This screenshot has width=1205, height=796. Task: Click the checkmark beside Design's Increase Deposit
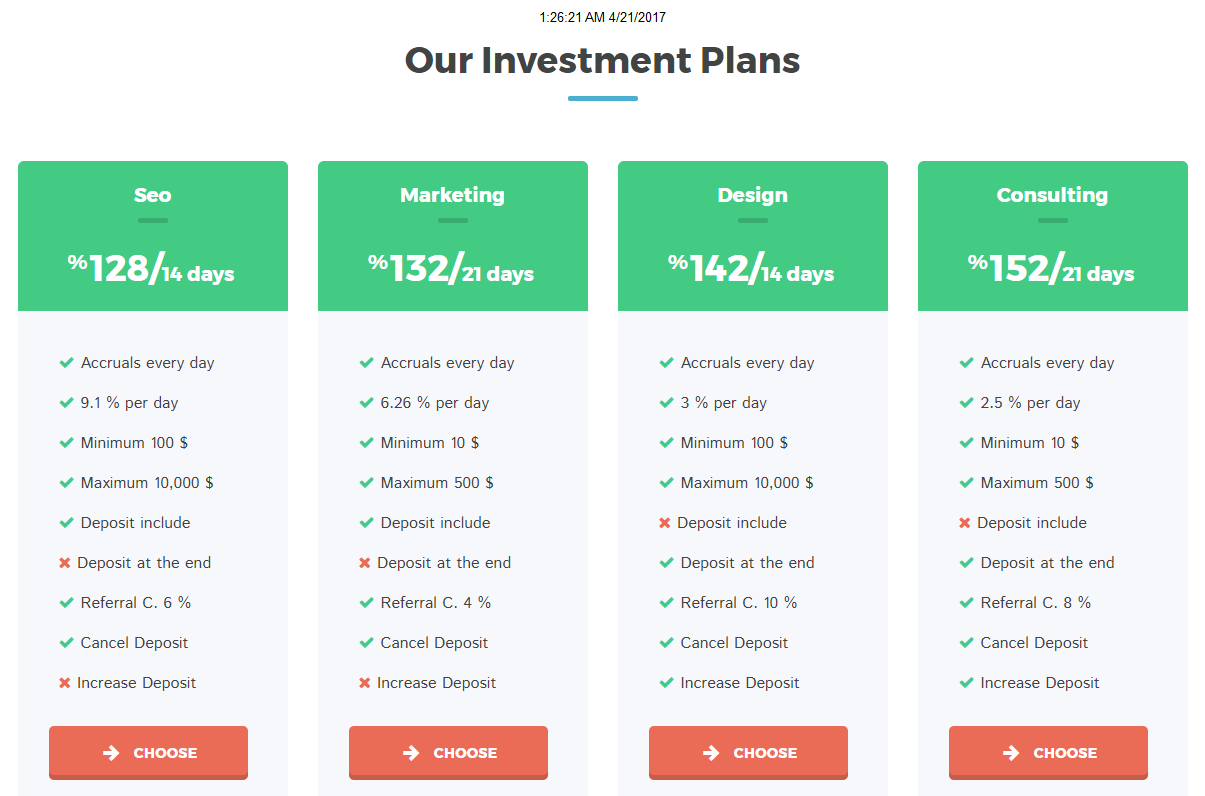[667, 683]
